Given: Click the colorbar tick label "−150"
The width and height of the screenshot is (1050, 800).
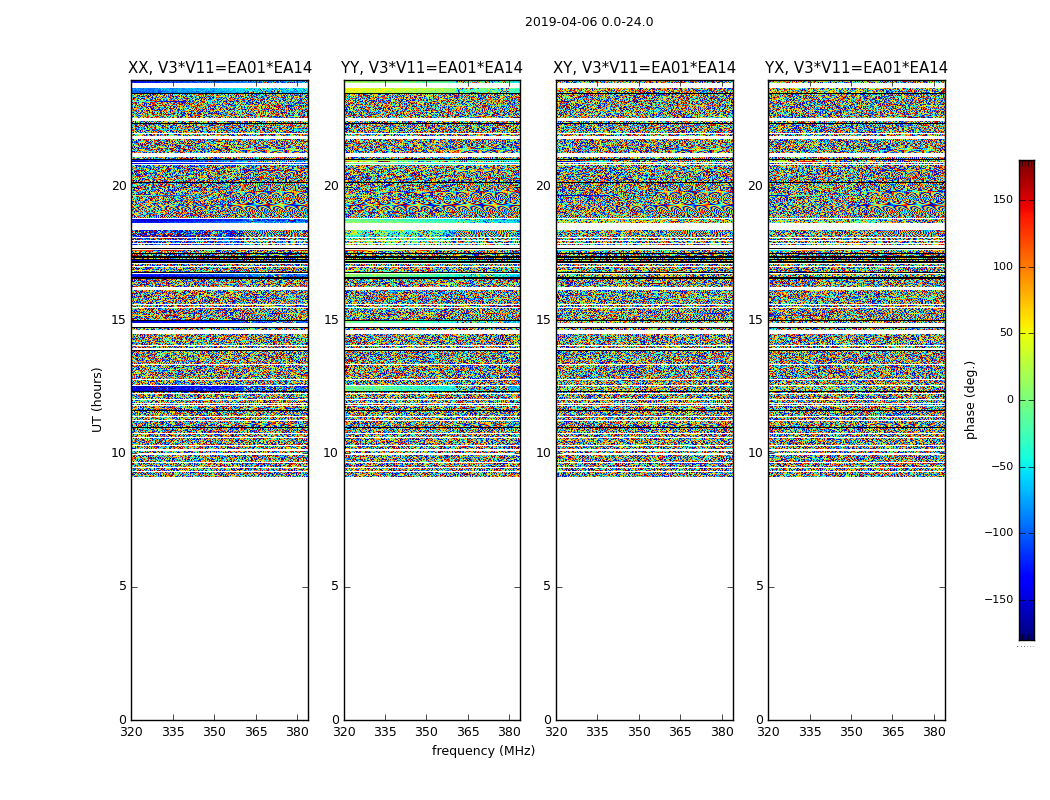Looking at the screenshot, I should click(999, 600).
